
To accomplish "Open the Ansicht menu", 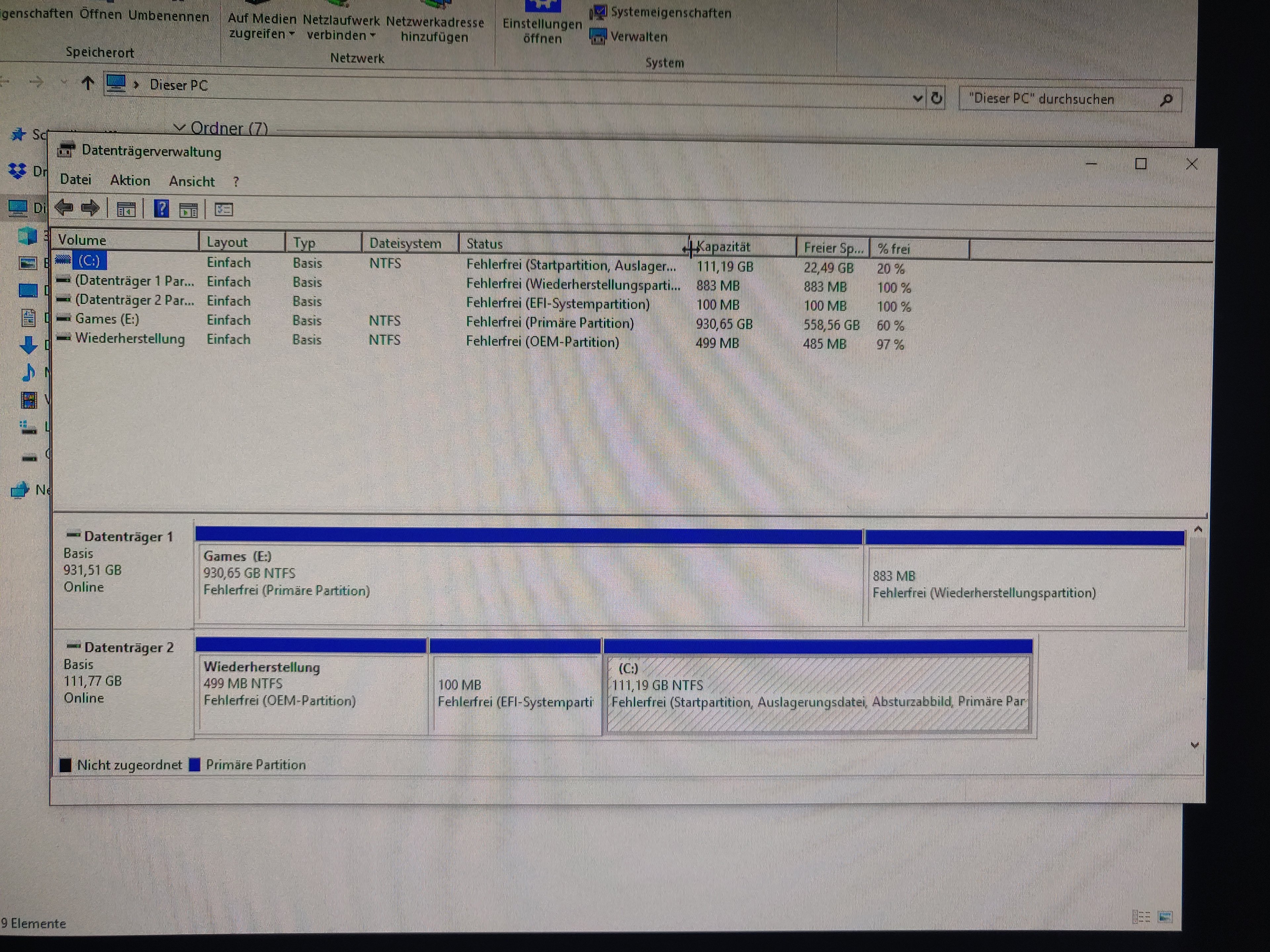I will [191, 182].
